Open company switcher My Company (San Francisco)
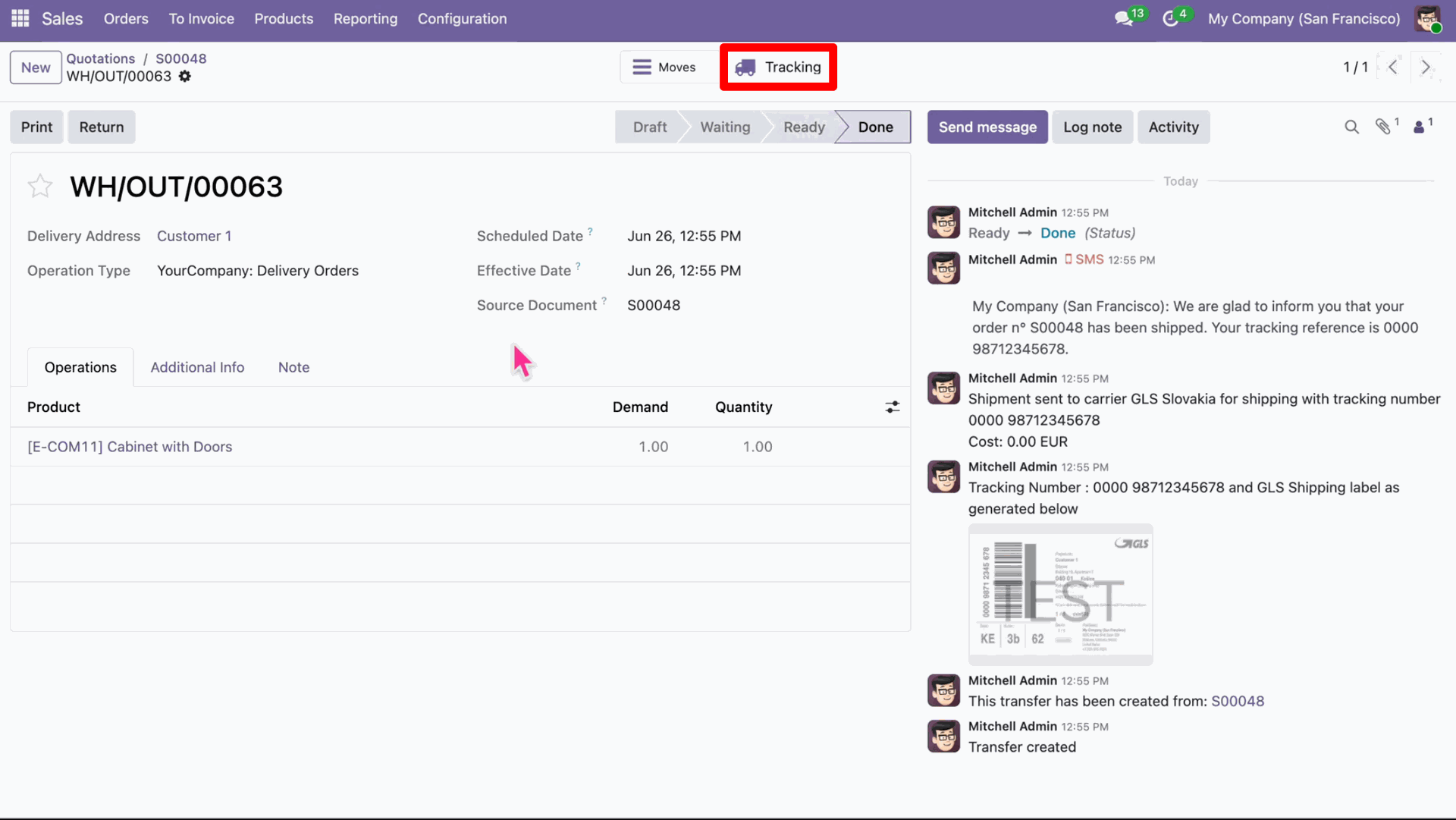1456x820 pixels. (1304, 18)
